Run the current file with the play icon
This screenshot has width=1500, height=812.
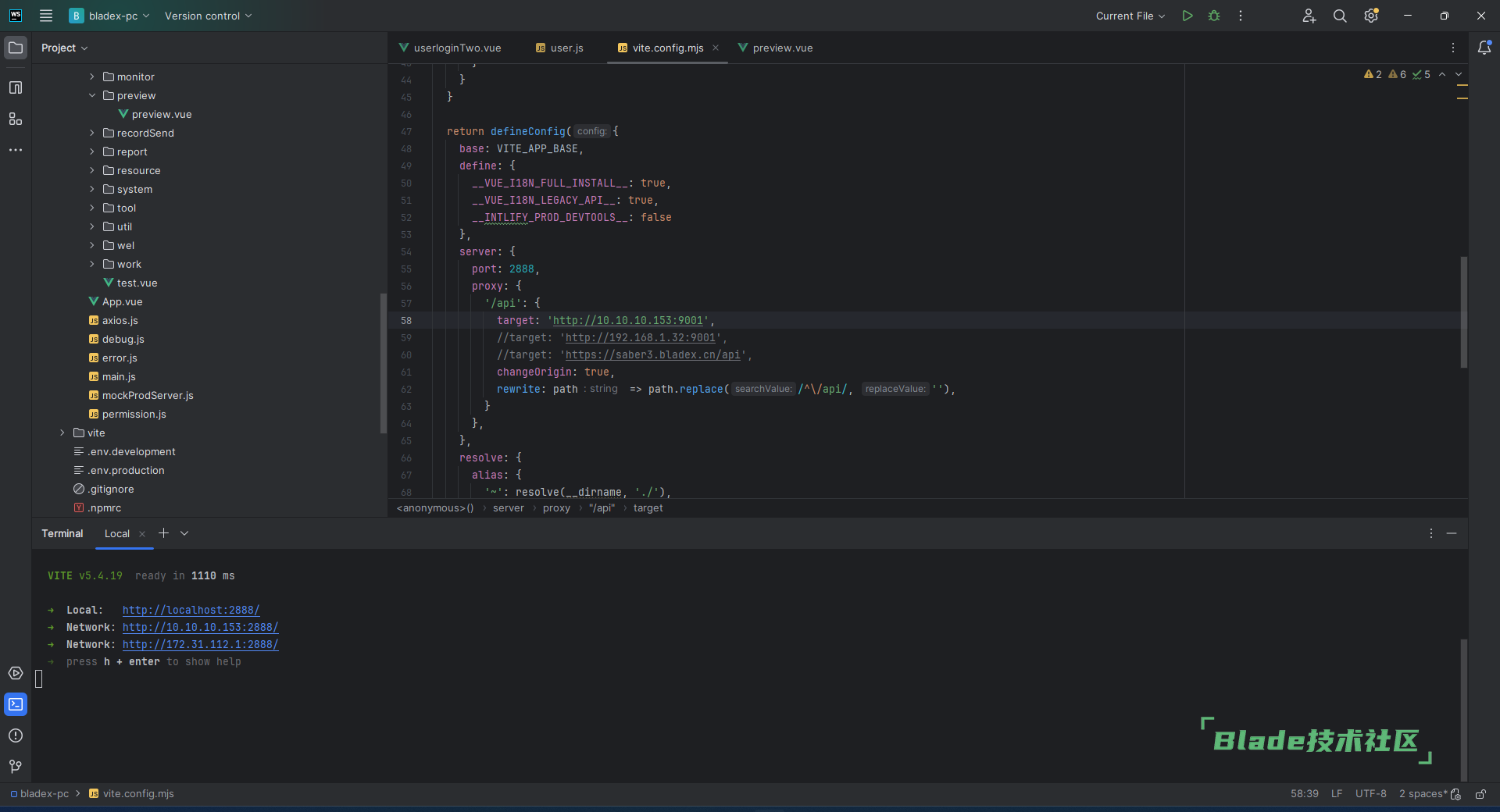point(1187,16)
